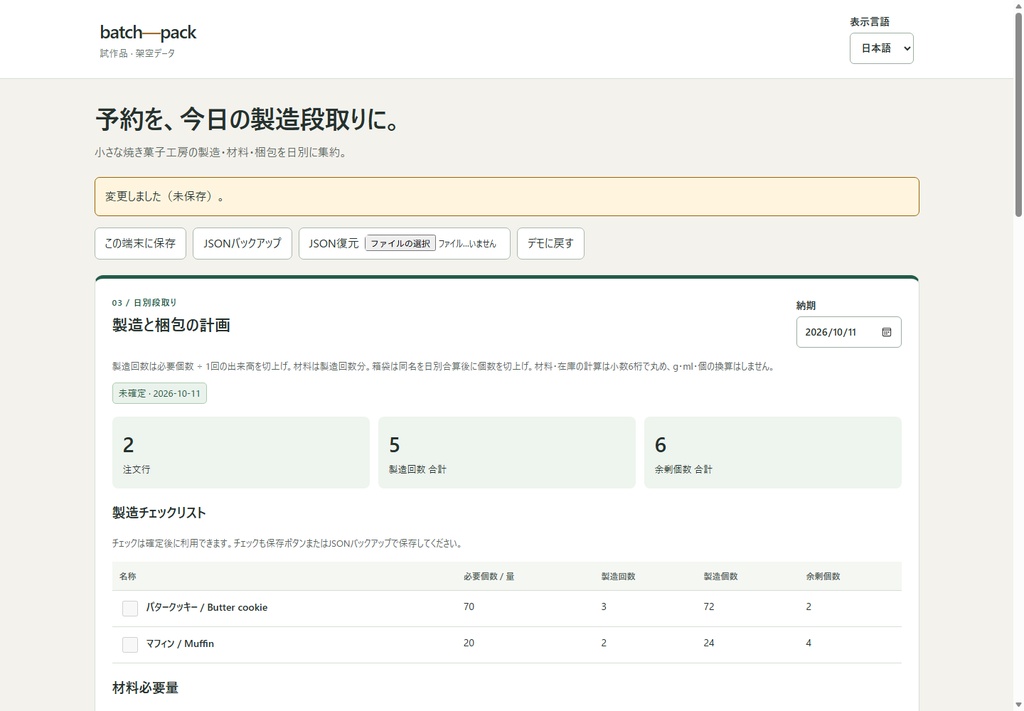
Task: Click the 材料必要量 heading
Action: pos(146,687)
